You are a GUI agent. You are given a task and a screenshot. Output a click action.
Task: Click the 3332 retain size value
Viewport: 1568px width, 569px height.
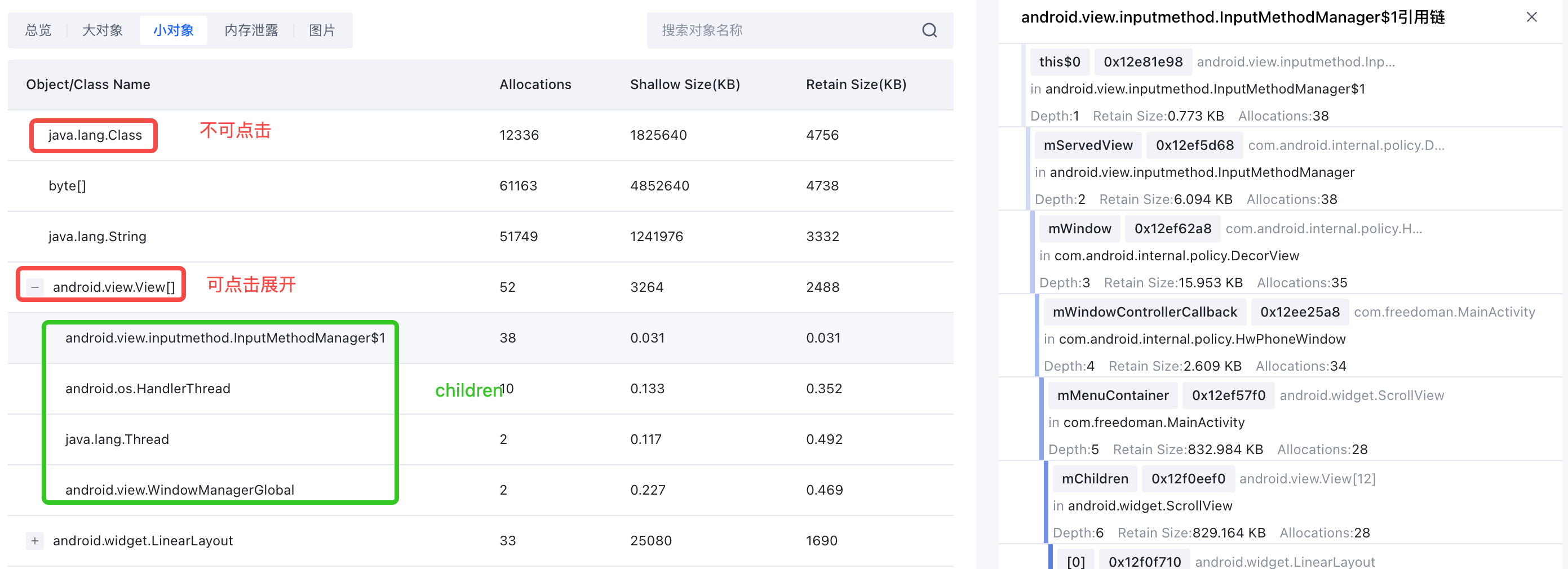[x=822, y=236]
